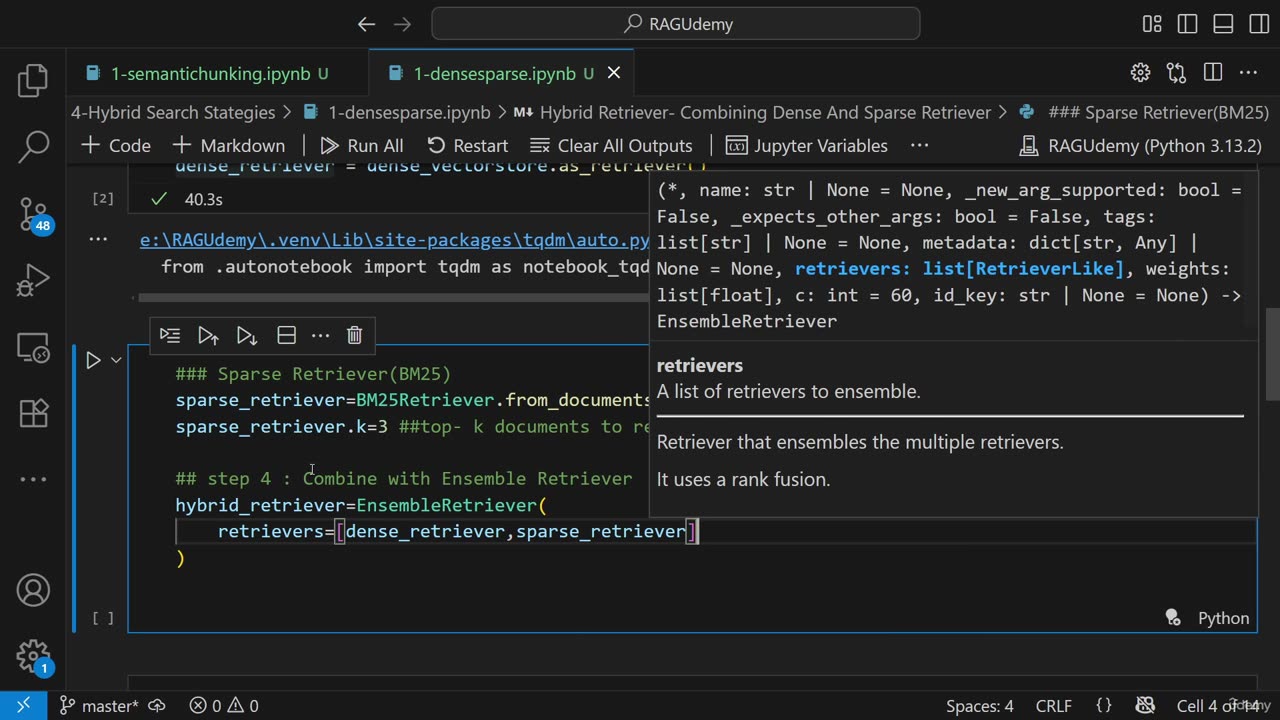Expand the run cell options chevron

click(116, 360)
